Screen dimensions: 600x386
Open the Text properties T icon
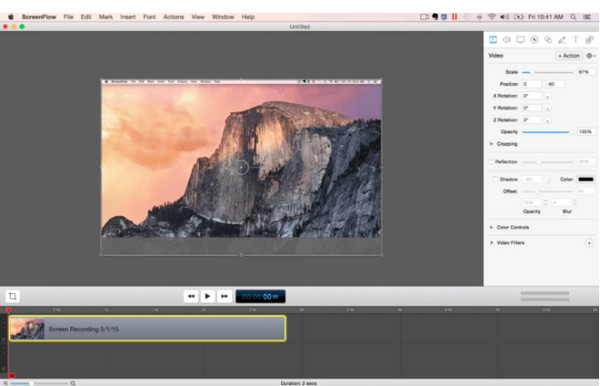click(575, 40)
